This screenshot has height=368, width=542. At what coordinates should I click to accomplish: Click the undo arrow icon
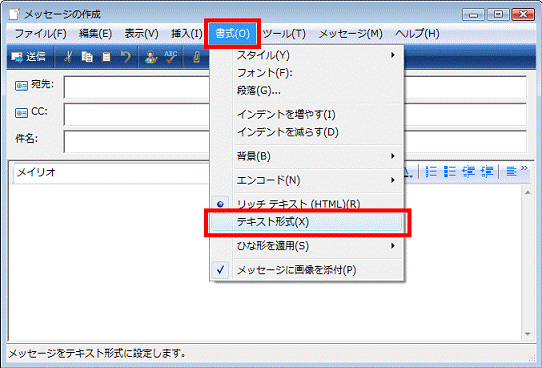tap(125, 56)
